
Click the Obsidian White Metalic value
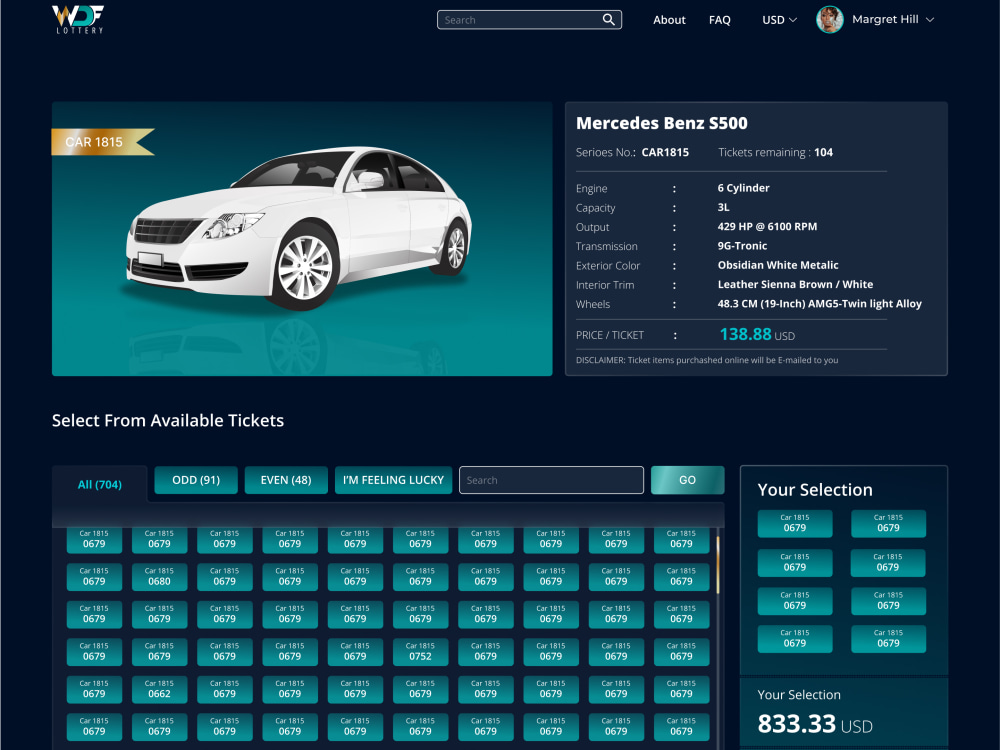[778, 265]
